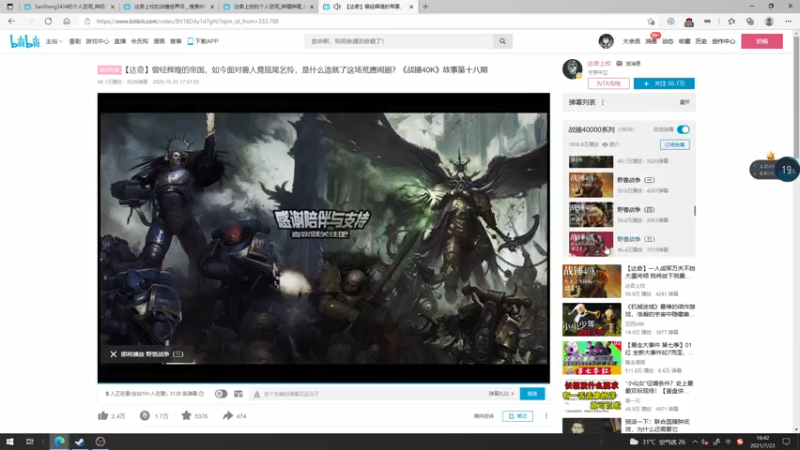800x450 pixels.
Task: Show hidden system tray icons
Action: pos(694,442)
